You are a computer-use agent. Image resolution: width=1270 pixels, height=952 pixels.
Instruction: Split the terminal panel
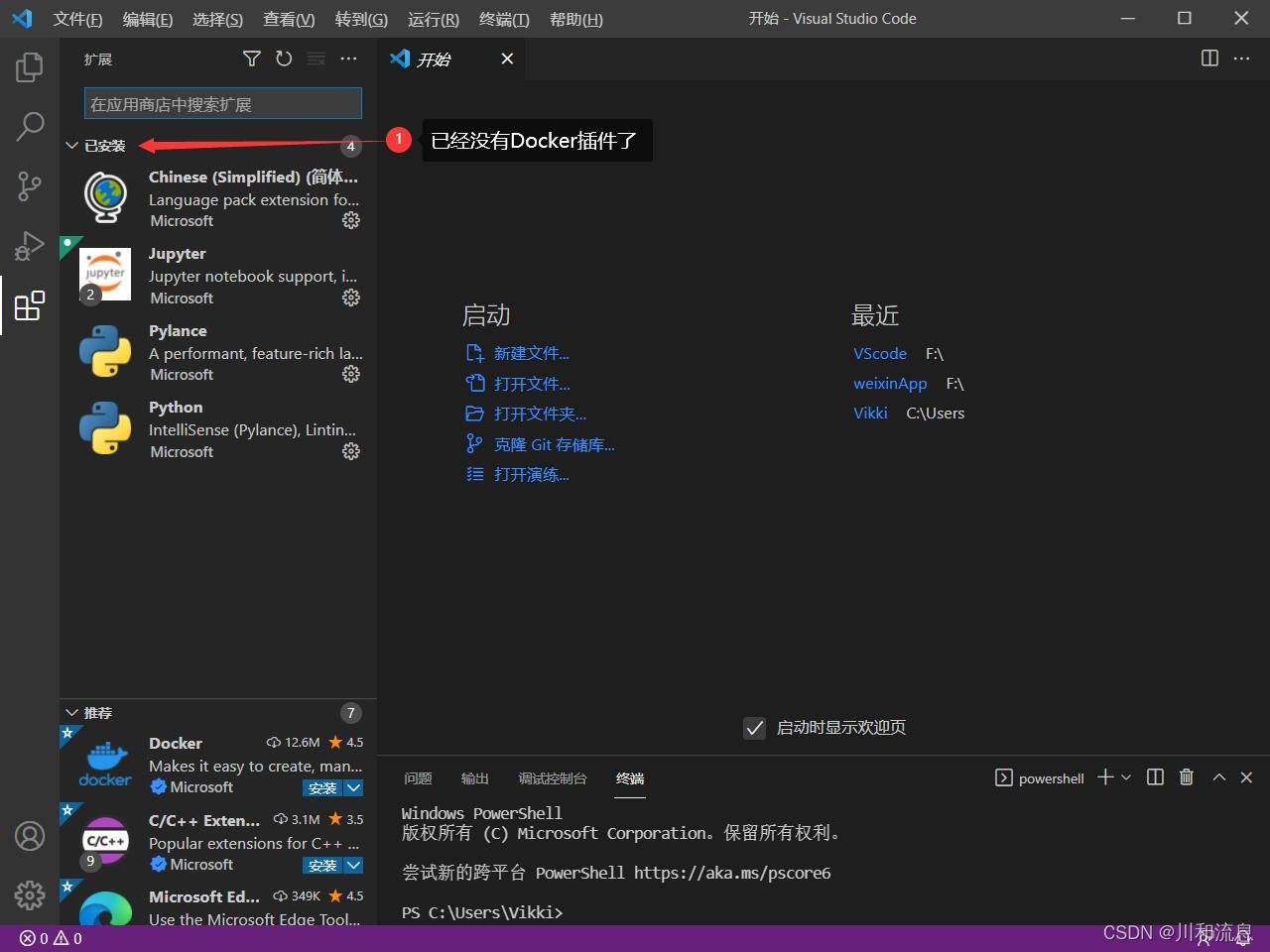tap(1155, 777)
